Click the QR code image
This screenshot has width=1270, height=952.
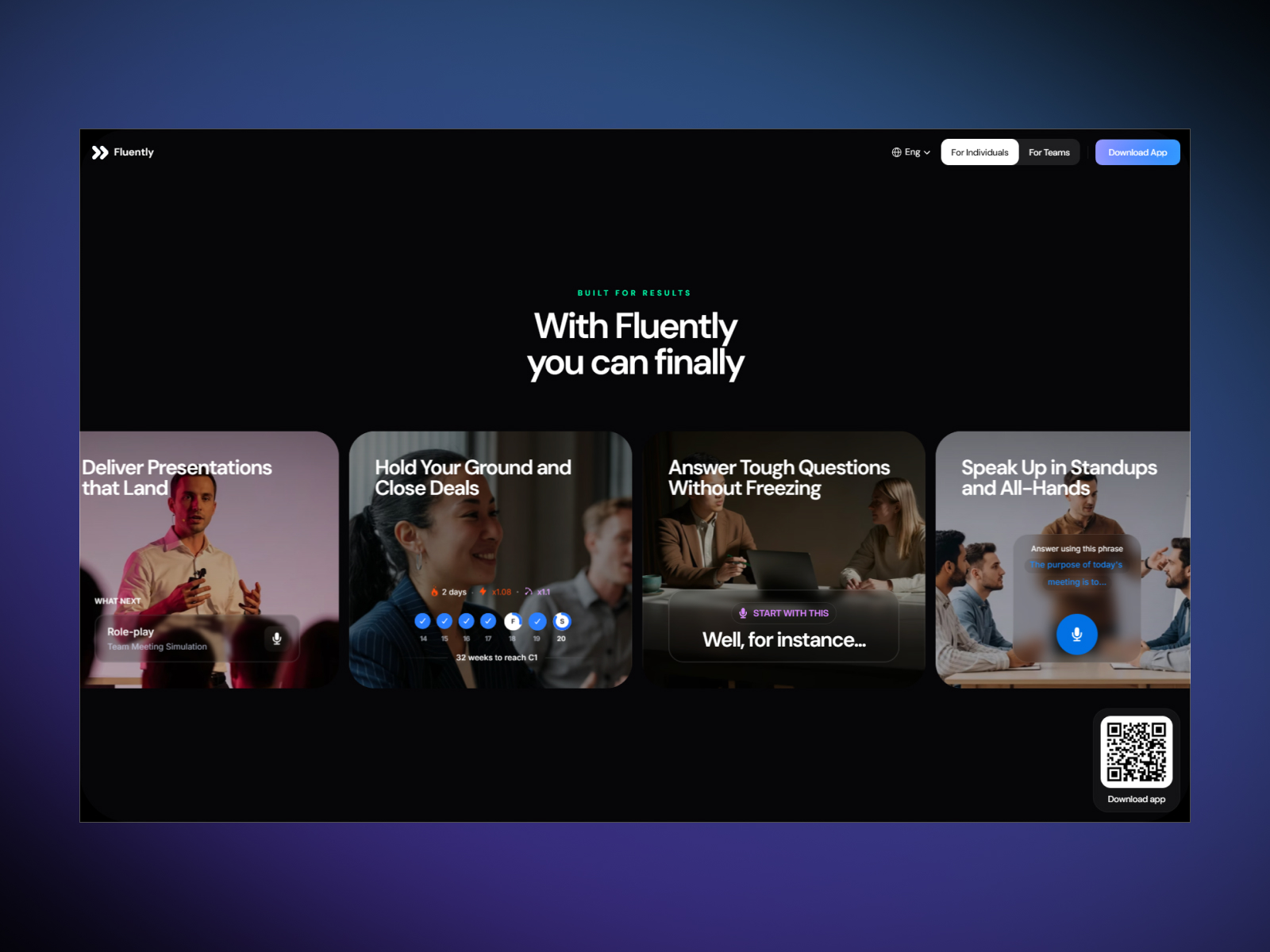[x=1137, y=752]
